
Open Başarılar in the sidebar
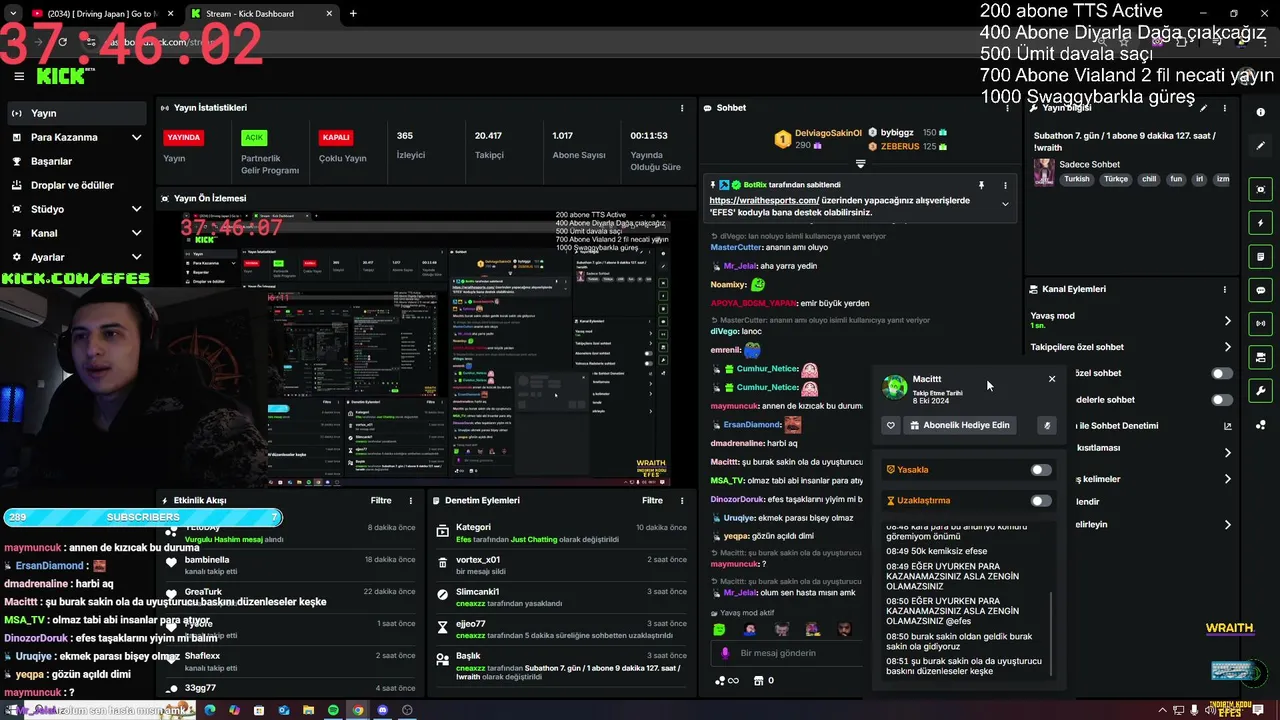pyautogui.click(x=76, y=161)
